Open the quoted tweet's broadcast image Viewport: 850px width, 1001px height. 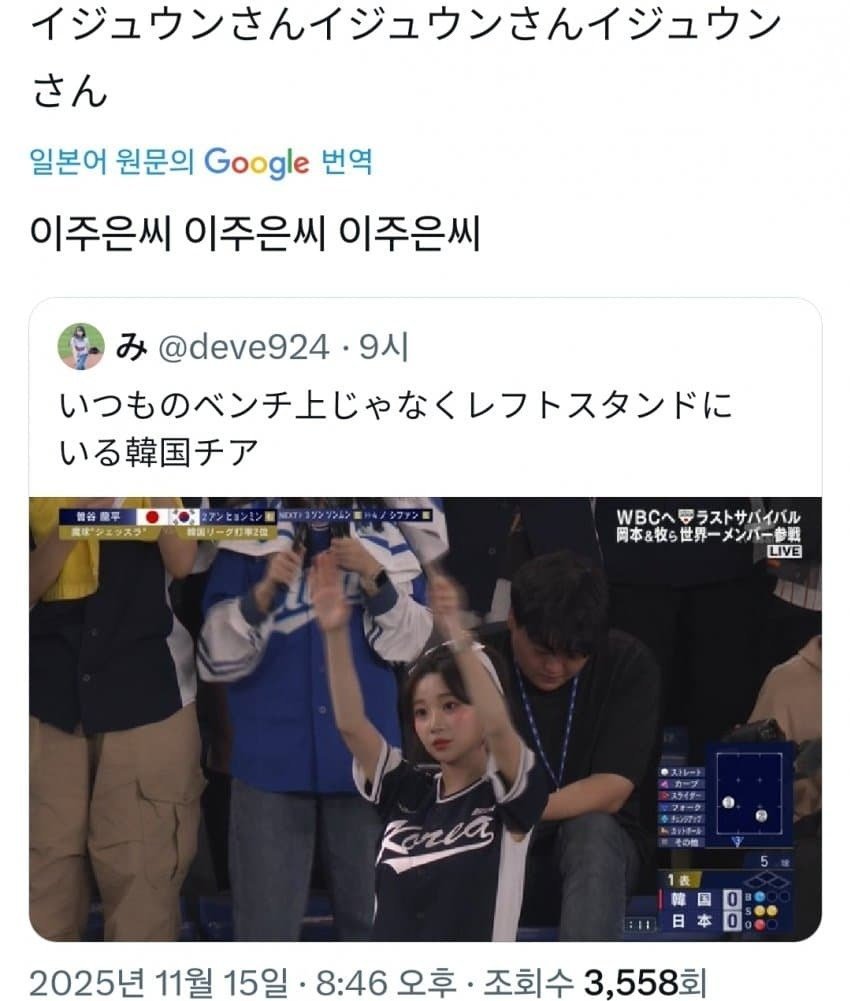(x=425, y=719)
